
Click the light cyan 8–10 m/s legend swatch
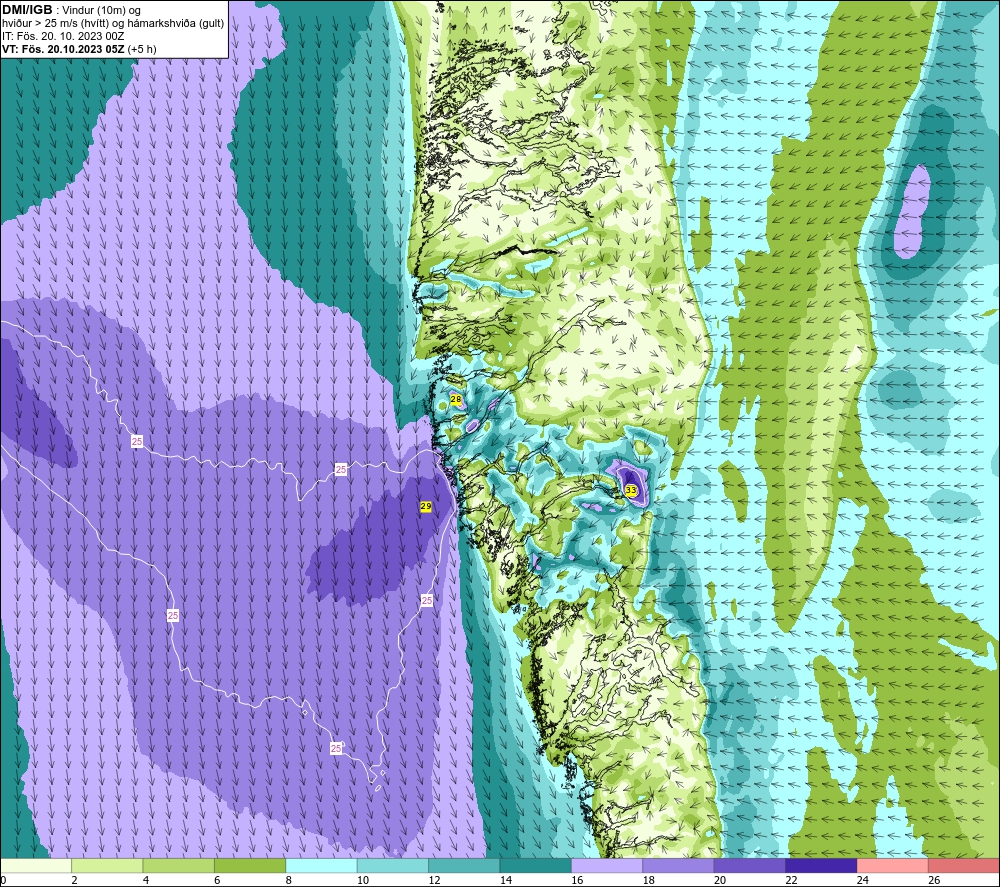321,866
